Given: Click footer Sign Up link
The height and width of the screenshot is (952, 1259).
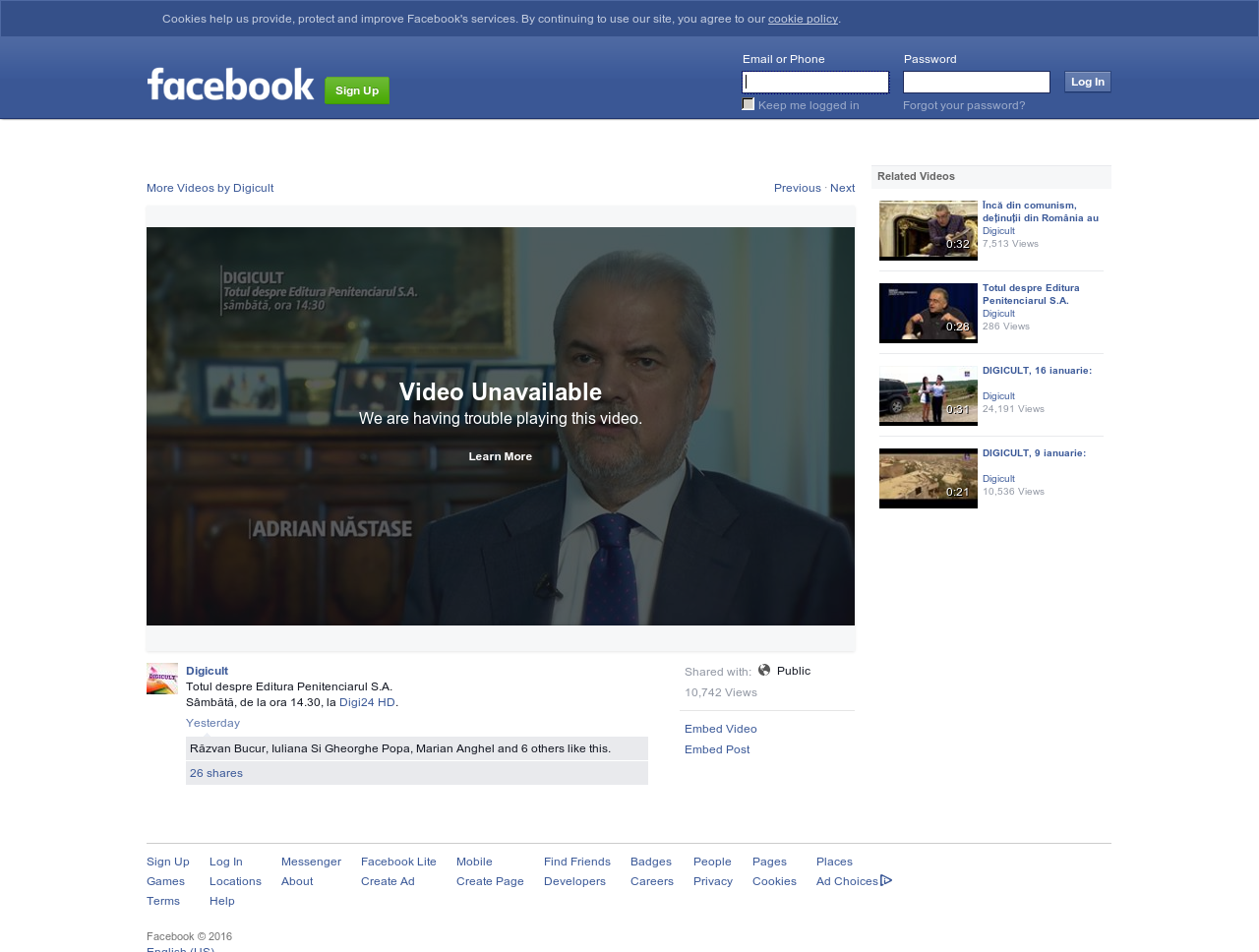Looking at the screenshot, I should tap(168, 862).
